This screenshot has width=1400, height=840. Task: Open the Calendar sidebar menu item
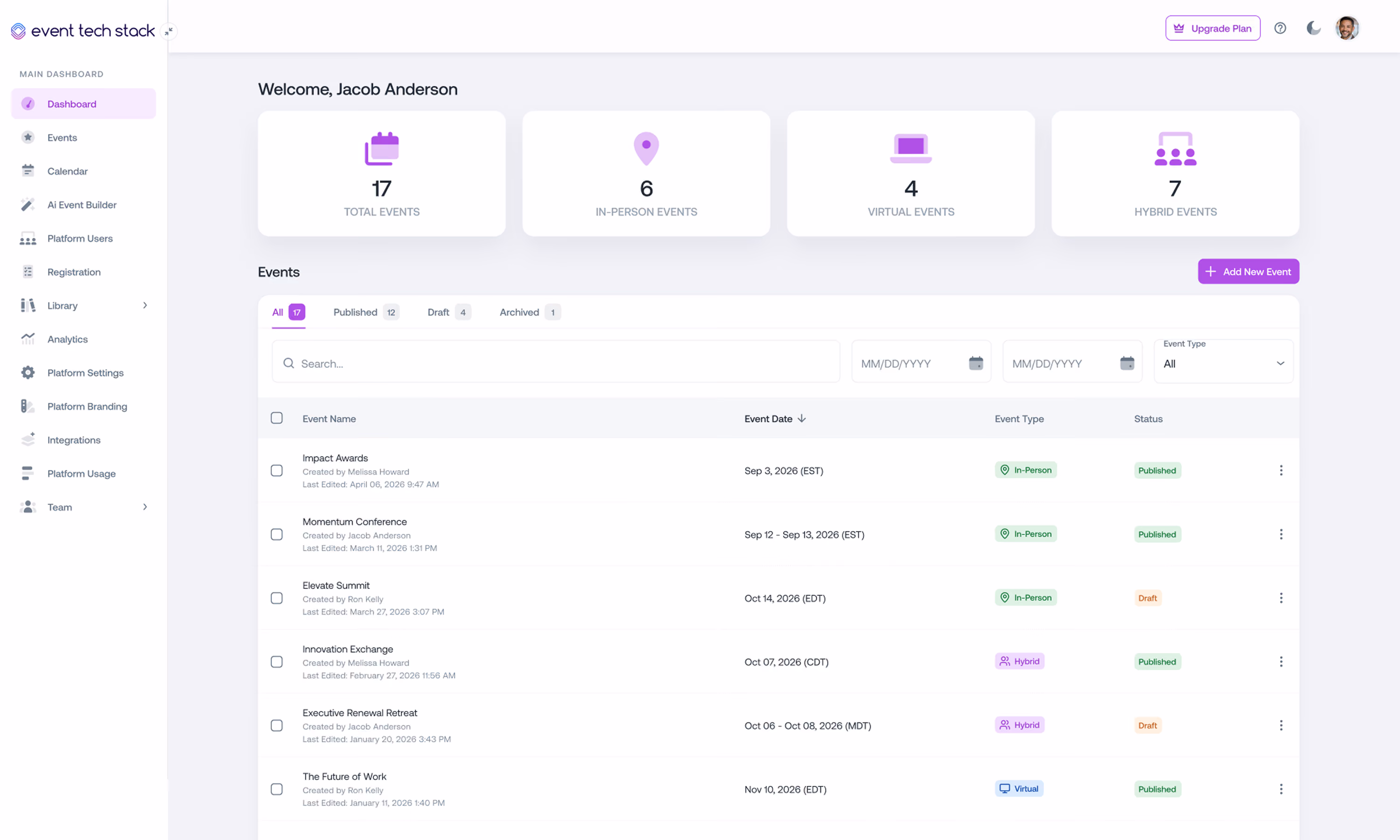[83, 171]
